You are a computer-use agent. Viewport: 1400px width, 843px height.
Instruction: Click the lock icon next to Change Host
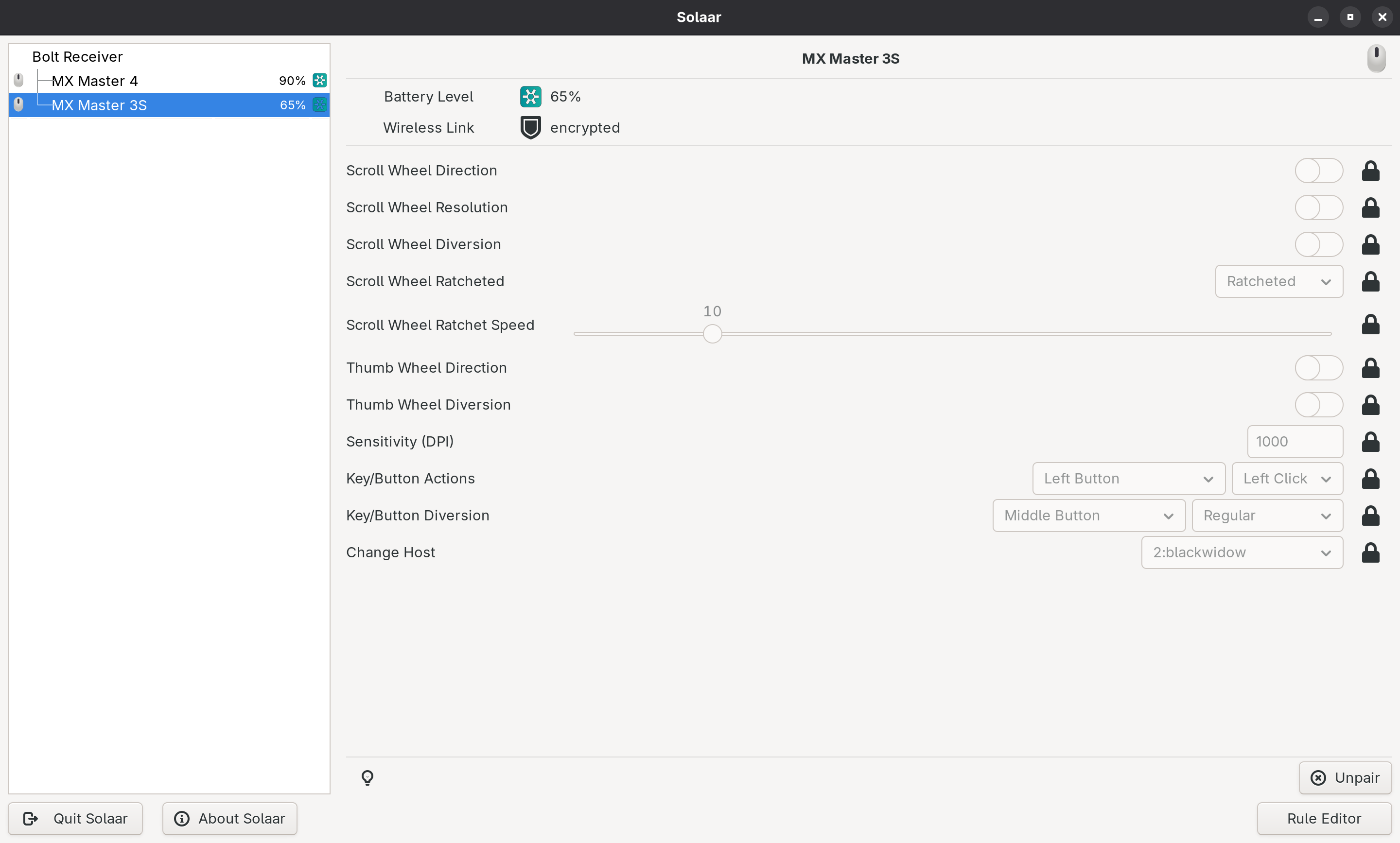coord(1370,552)
